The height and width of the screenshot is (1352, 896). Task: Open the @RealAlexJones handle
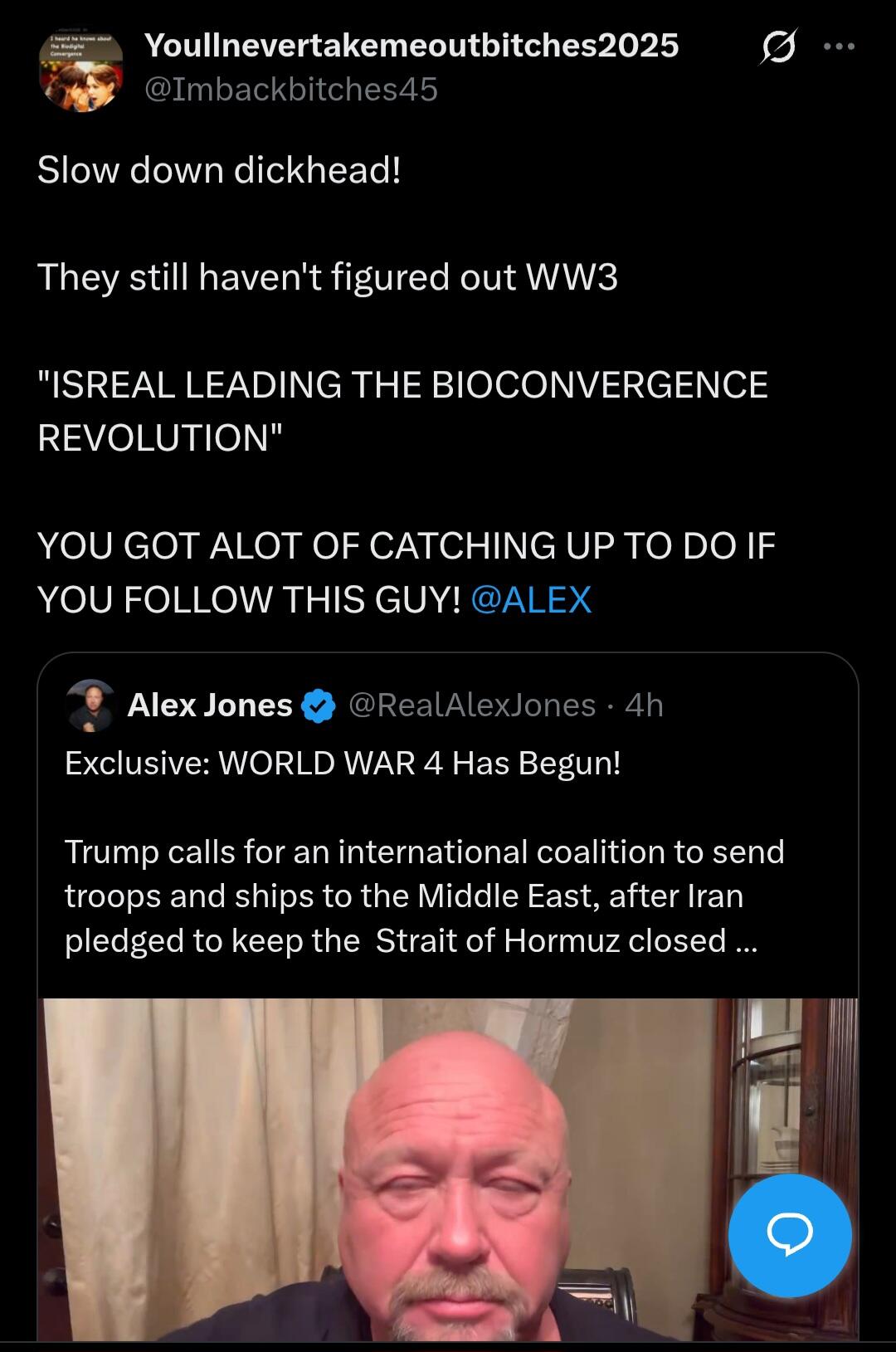(472, 705)
